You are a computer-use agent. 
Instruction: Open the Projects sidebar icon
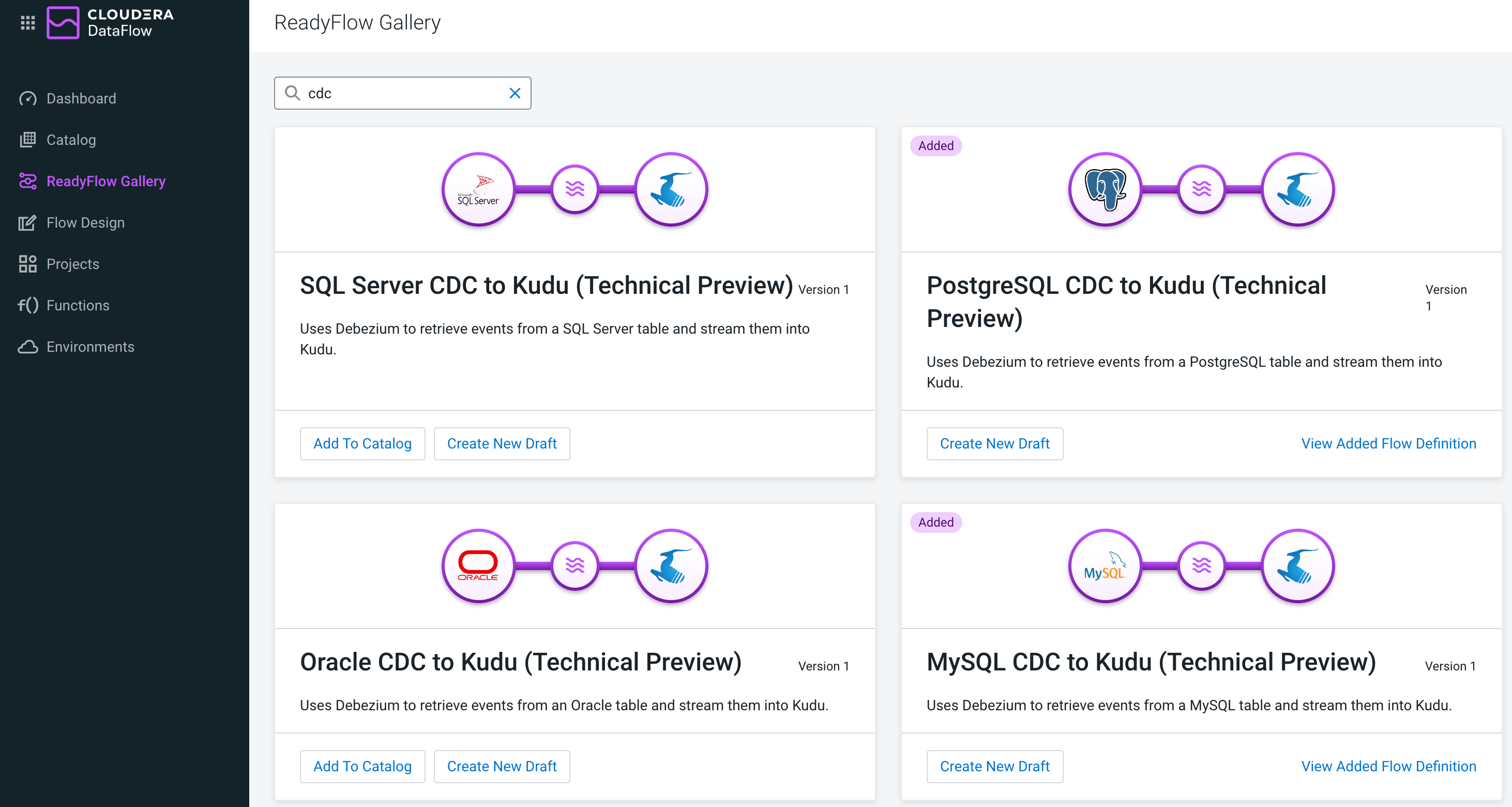tap(27, 264)
